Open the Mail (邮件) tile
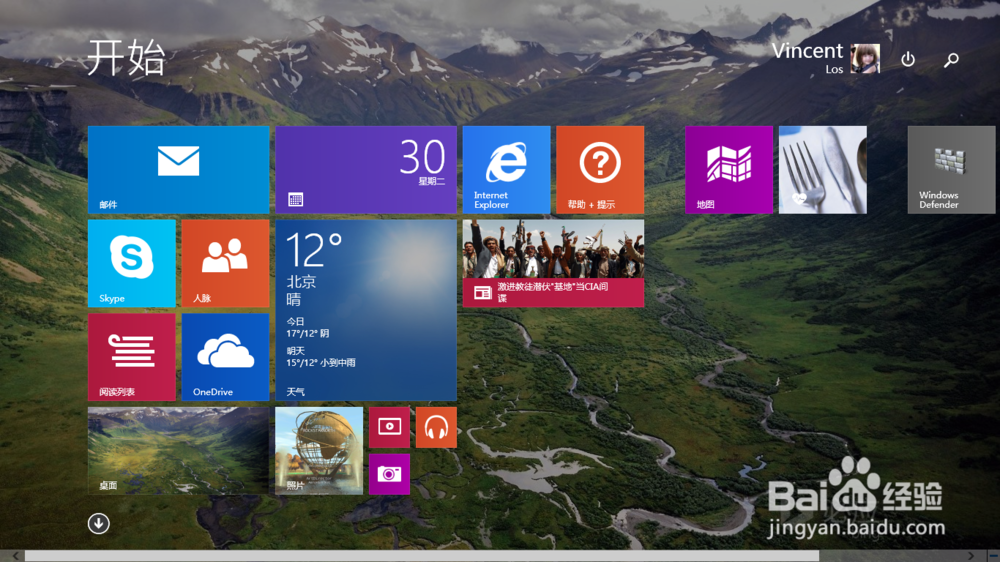This screenshot has height=562, width=1000. [179, 170]
